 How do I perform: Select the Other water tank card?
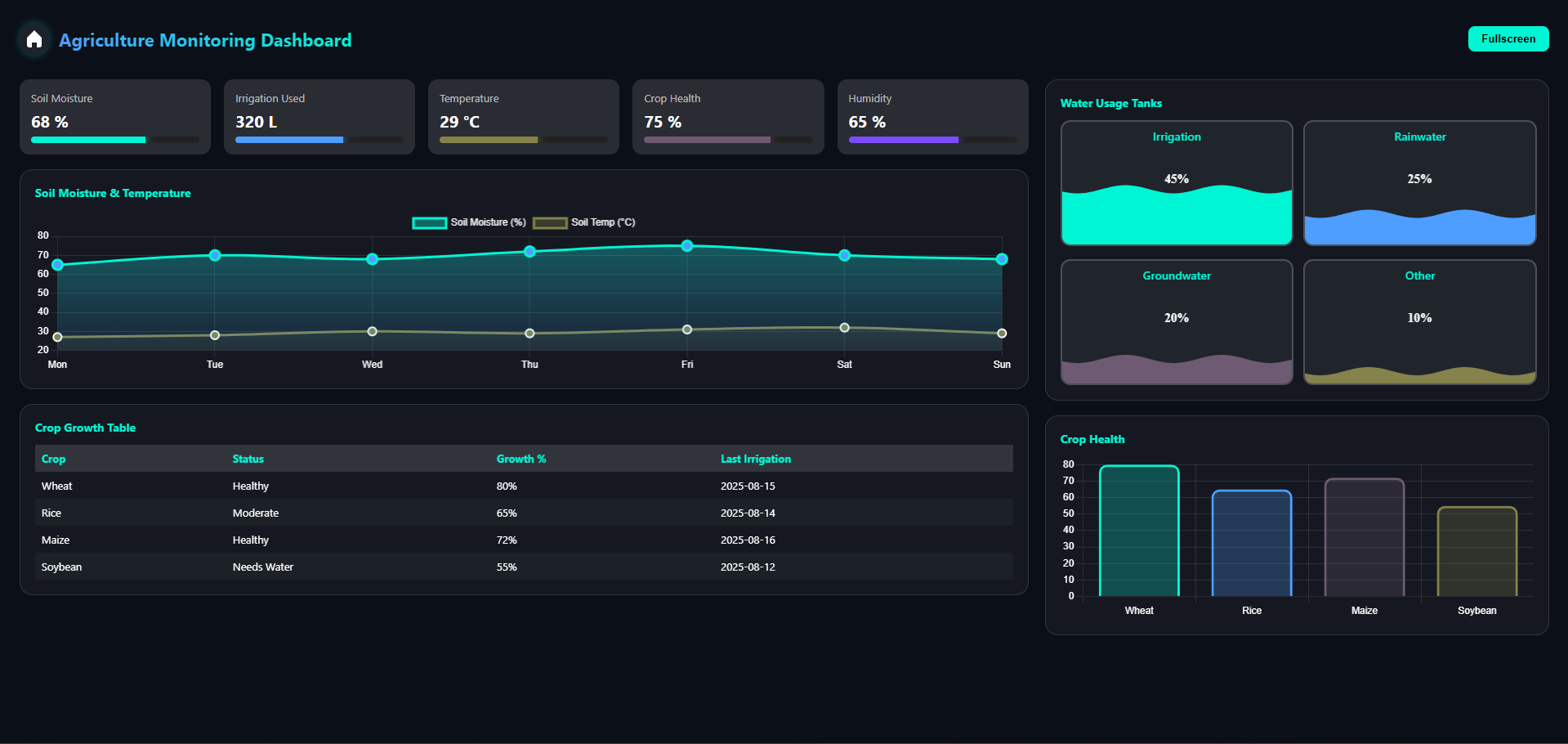(x=1419, y=321)
